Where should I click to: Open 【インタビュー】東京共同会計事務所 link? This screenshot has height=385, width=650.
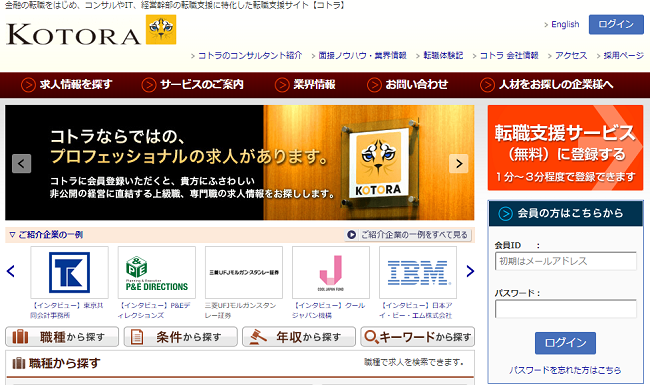(67, 310)
